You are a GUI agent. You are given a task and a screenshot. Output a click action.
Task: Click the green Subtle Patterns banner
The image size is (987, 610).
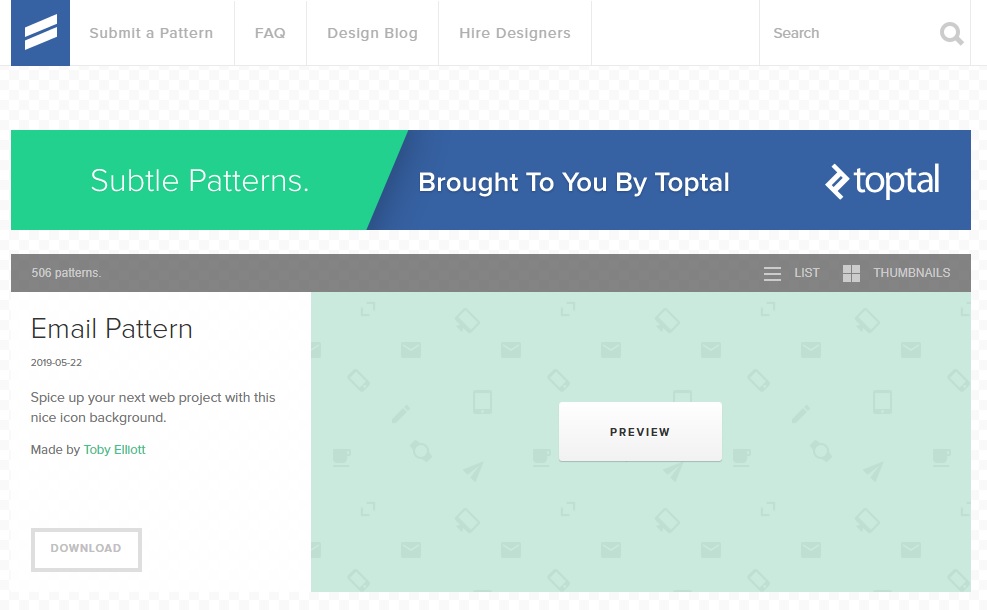tap(200, 181)
